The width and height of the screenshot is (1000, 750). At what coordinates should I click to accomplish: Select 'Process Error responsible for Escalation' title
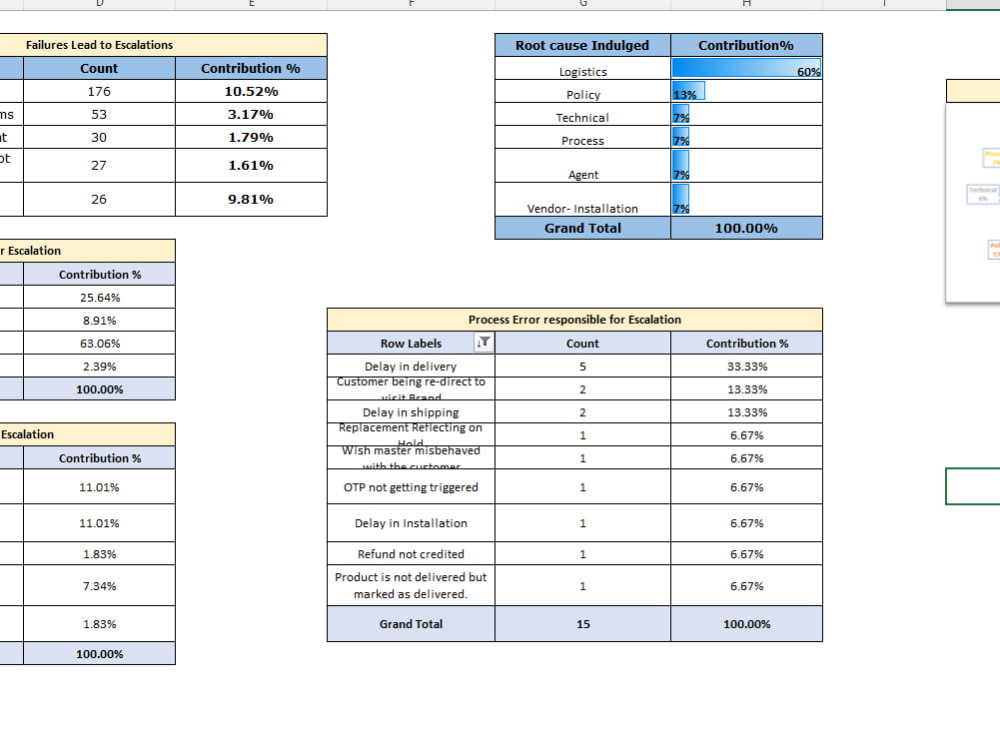tap(575, 320)
